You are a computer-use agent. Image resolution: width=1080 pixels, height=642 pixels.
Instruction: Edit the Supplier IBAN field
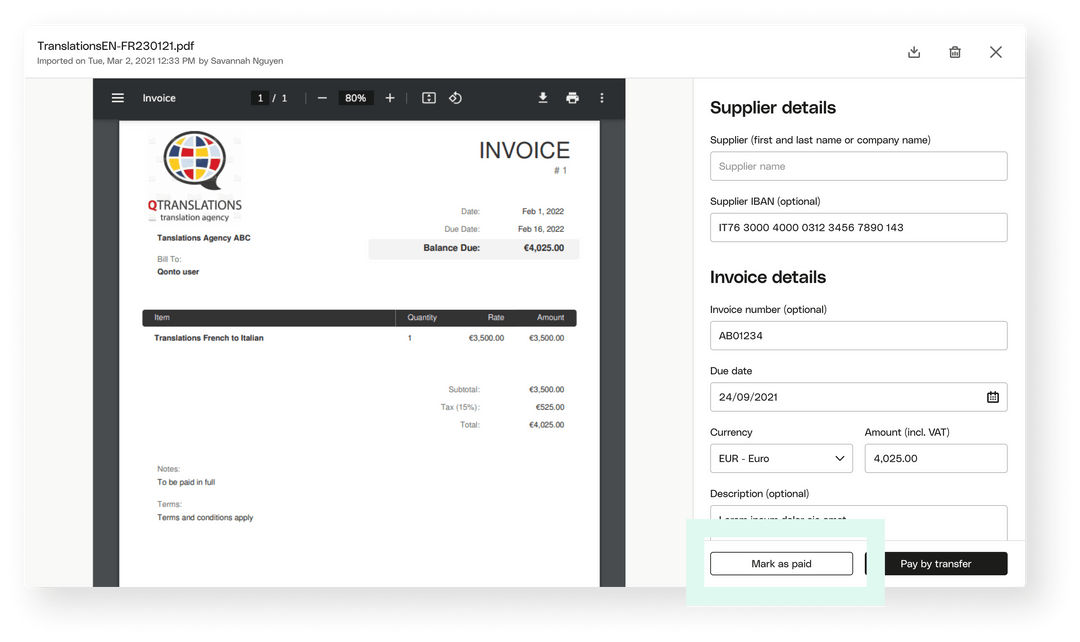point(858,227)
